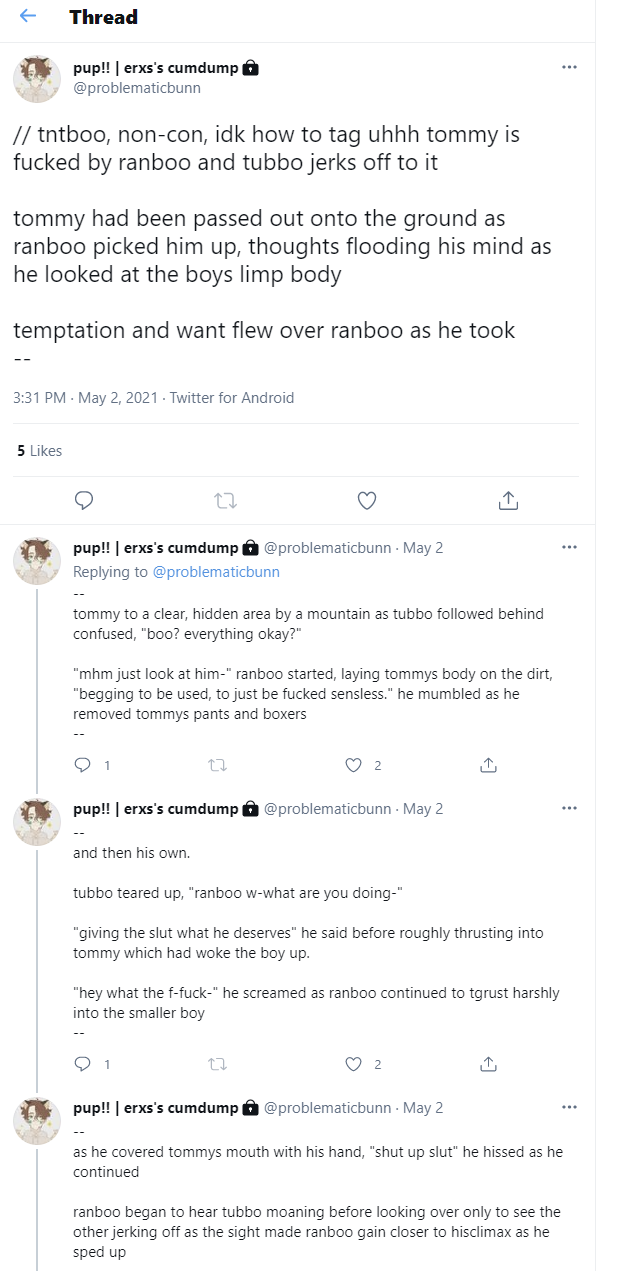
Task: Click the May 2 date on the first reply
Action: (423, 548)
